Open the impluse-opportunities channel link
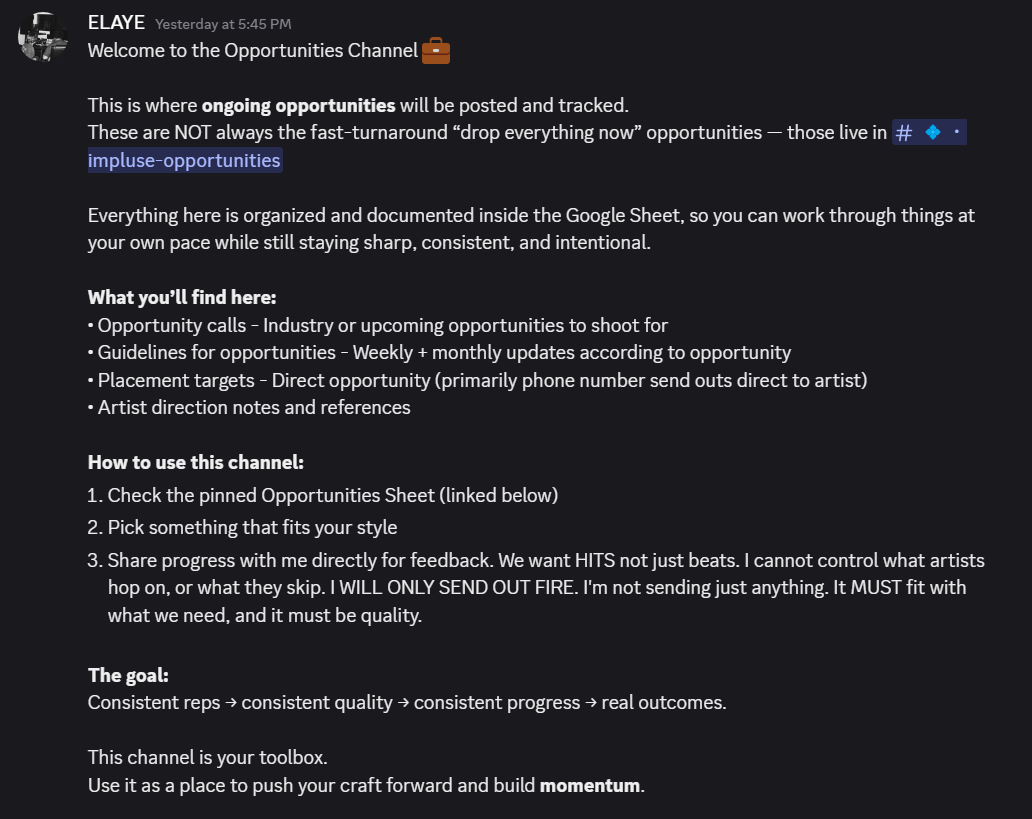 [x=184, y=160]
